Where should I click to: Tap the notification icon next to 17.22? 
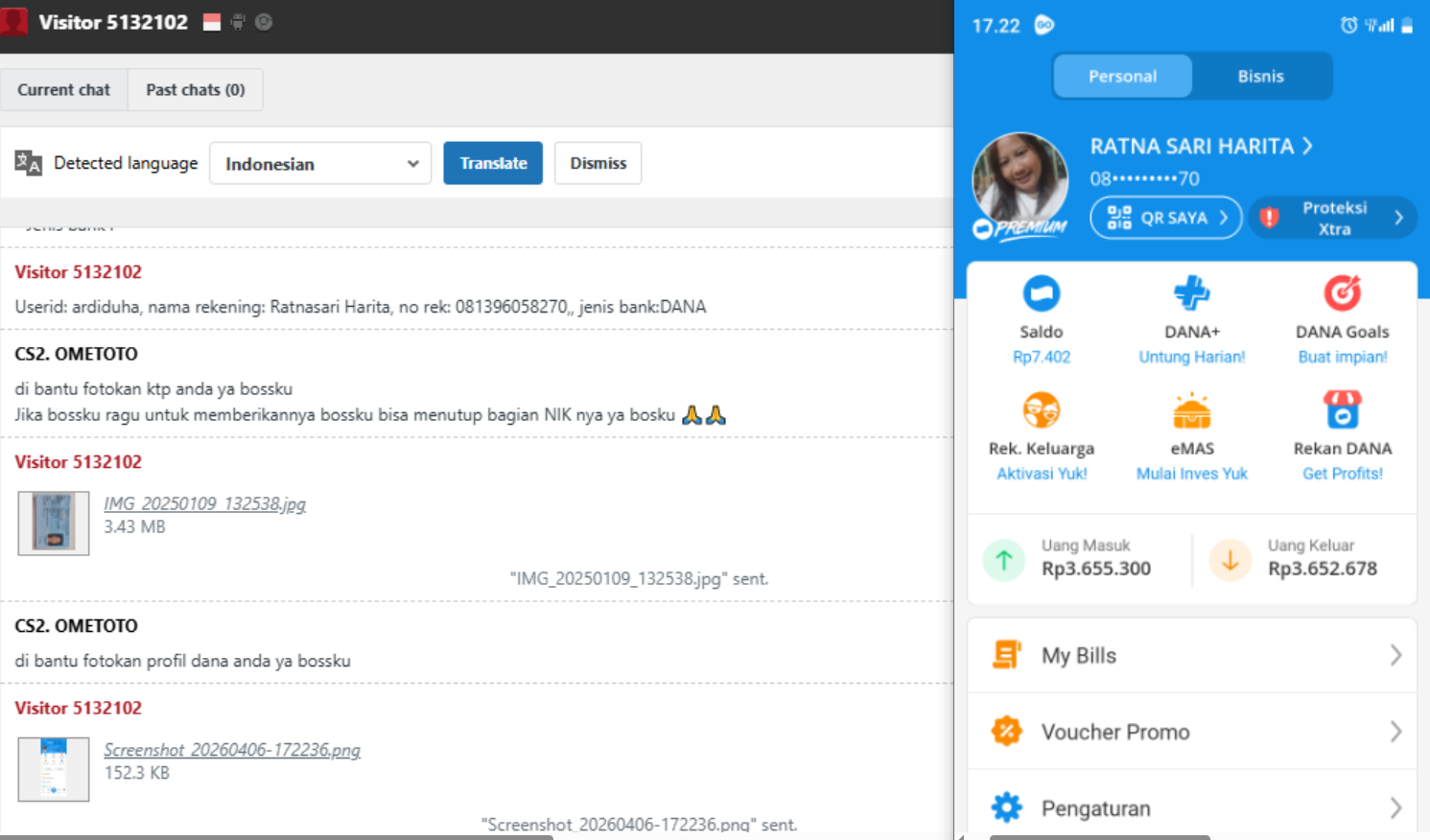(1044, 25)
